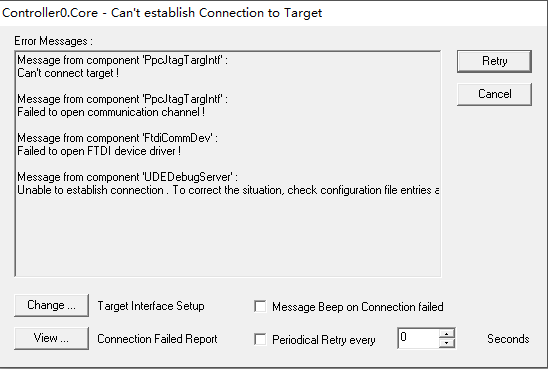Open Change... Target Interface Setup
This screenshot has height=369, width=548.
click(51, 305)
